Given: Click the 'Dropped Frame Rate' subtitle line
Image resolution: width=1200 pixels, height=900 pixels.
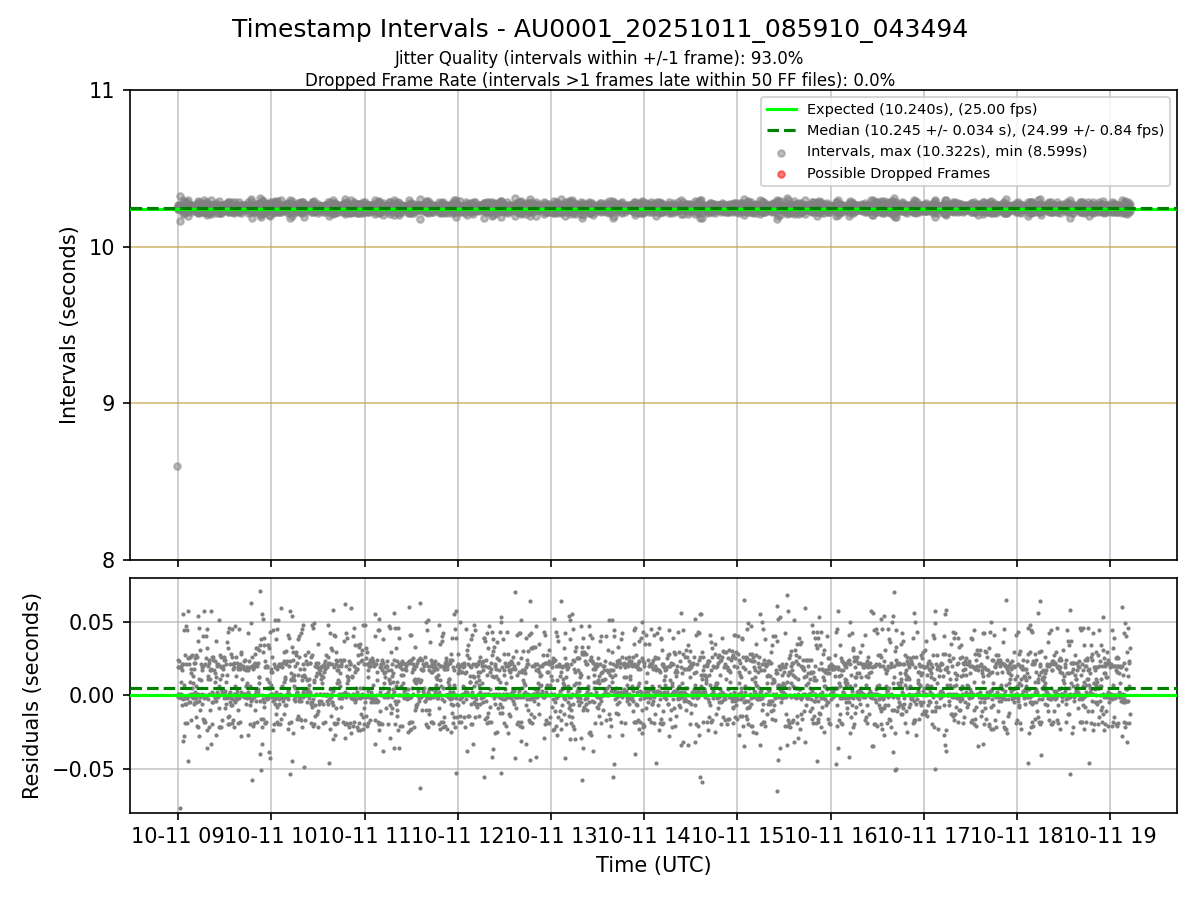Looking at the screenshot, I should tap(600, 80).
